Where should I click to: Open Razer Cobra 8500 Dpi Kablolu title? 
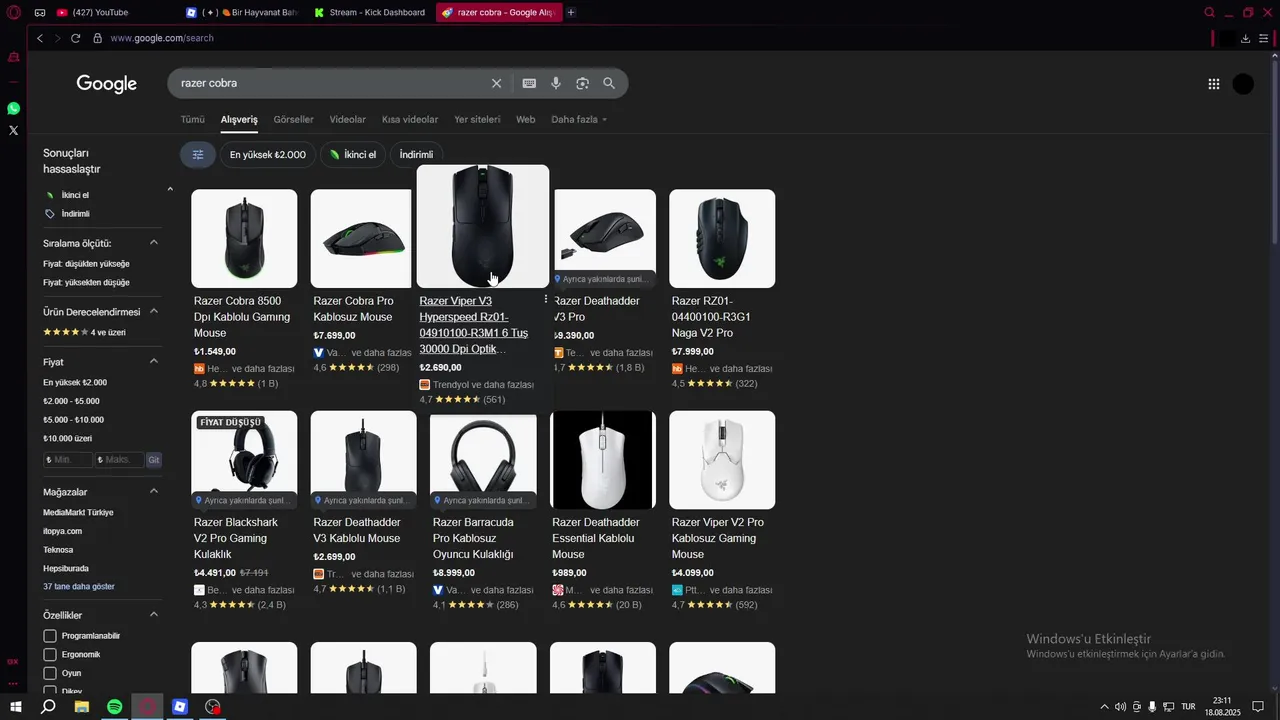pyautogui.click(x=242, y=317)
